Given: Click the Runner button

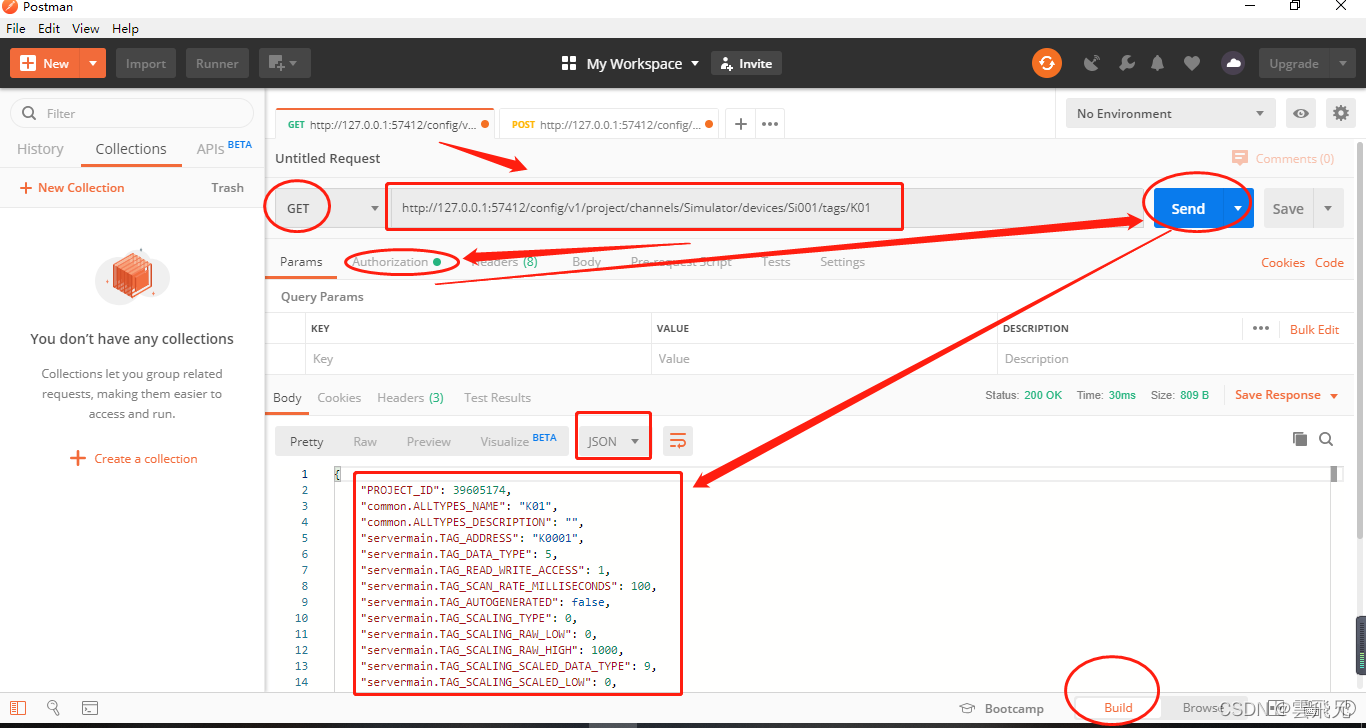Looking at the screenshot, I should tap(217, 63).
